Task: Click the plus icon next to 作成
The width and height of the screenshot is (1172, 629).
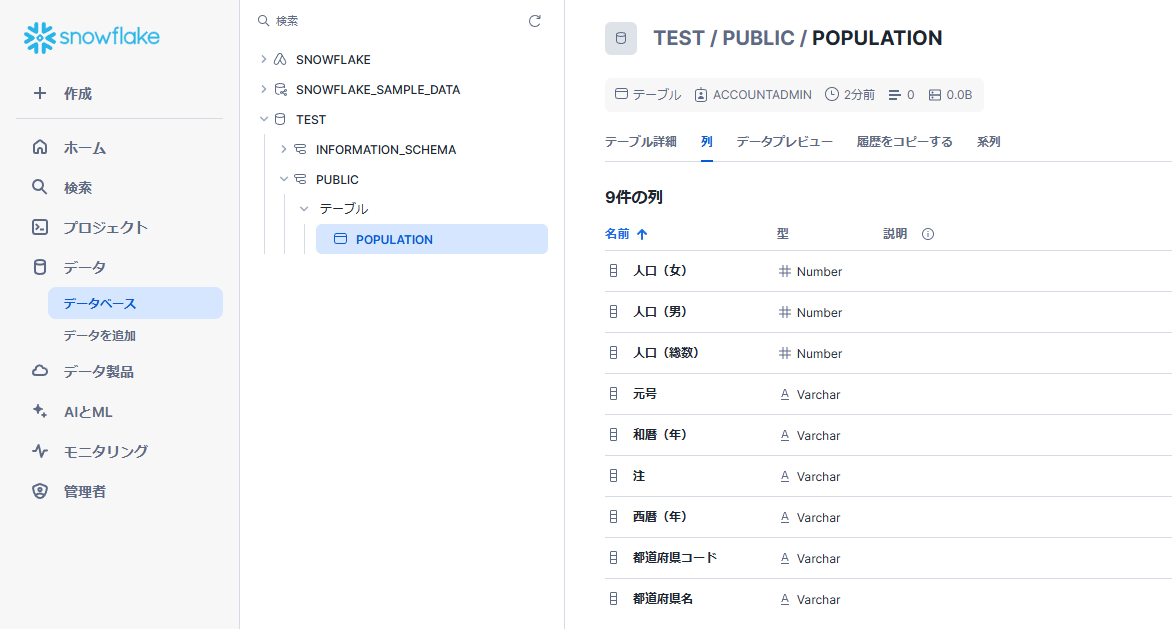Action: pyautogui.click(x=40, y=93)
